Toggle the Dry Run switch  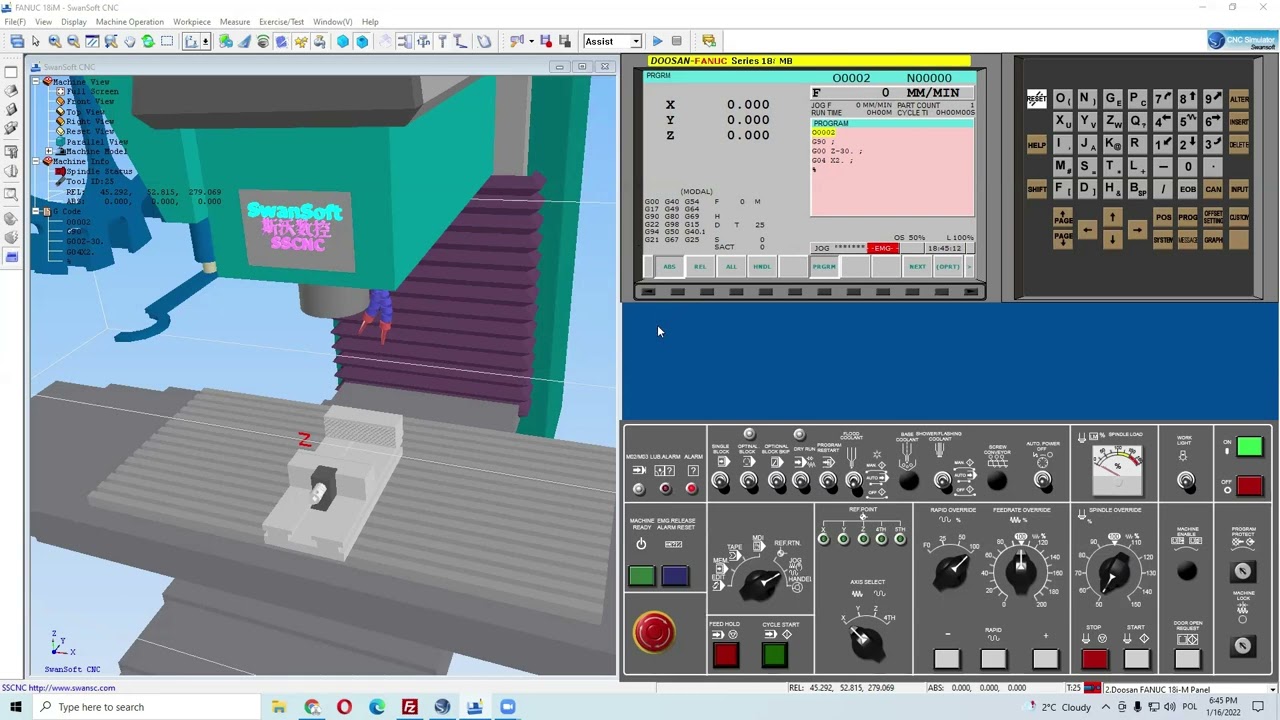click(x=801, y=482)
